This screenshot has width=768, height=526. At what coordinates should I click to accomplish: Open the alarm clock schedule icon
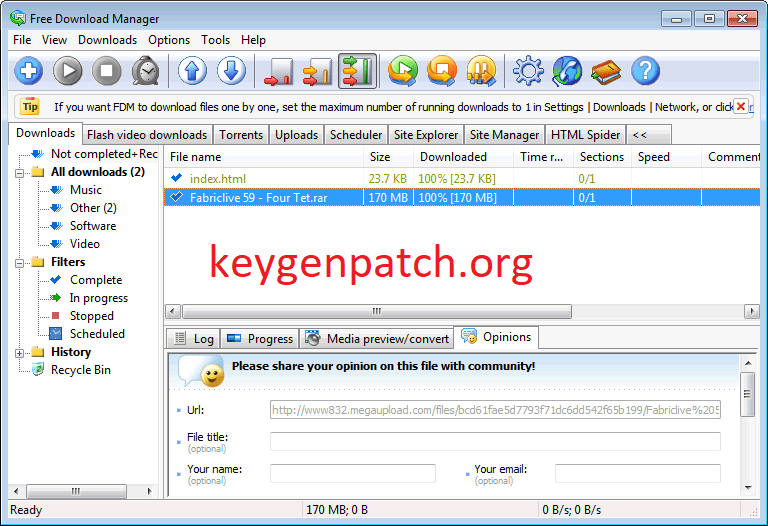[x=145, y=71]
